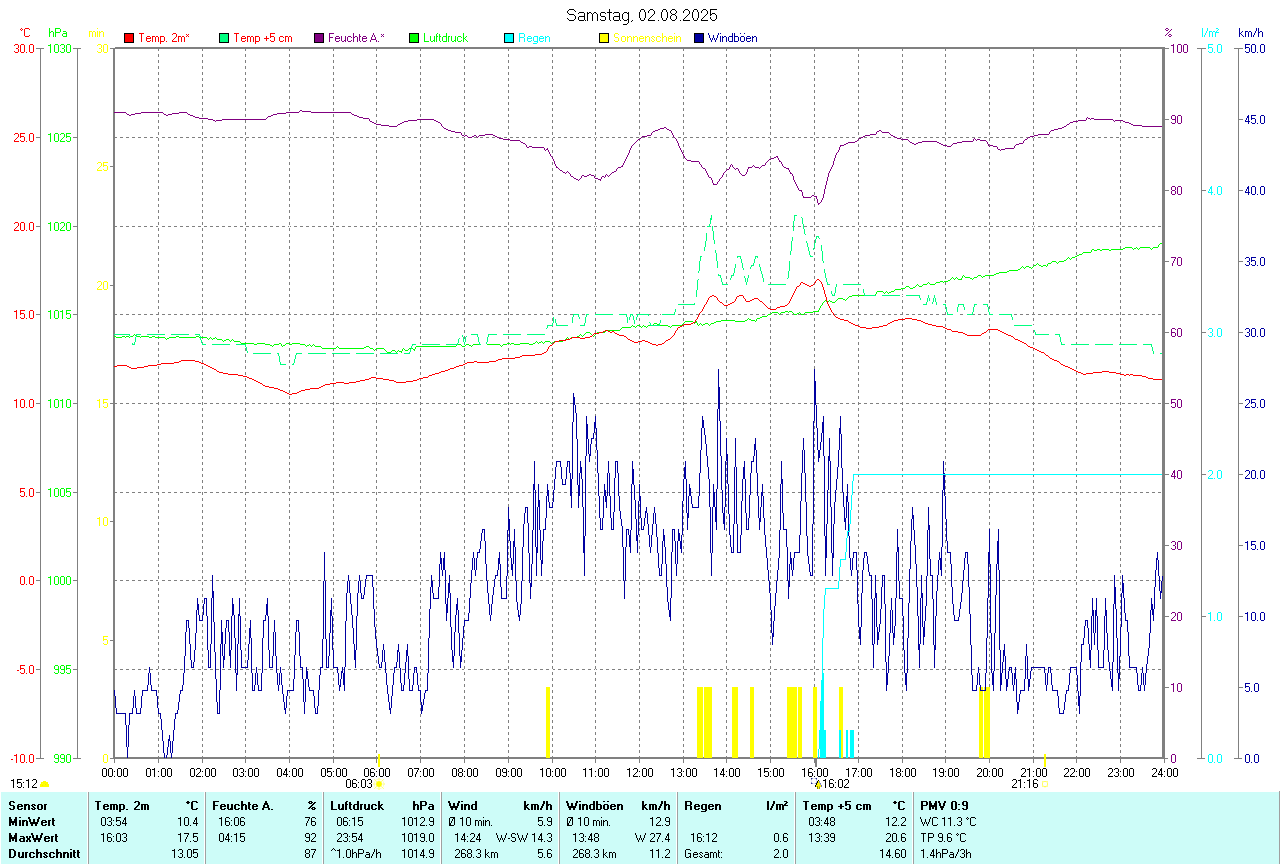Click the PMV 0:9 header in table

[944, 805]
